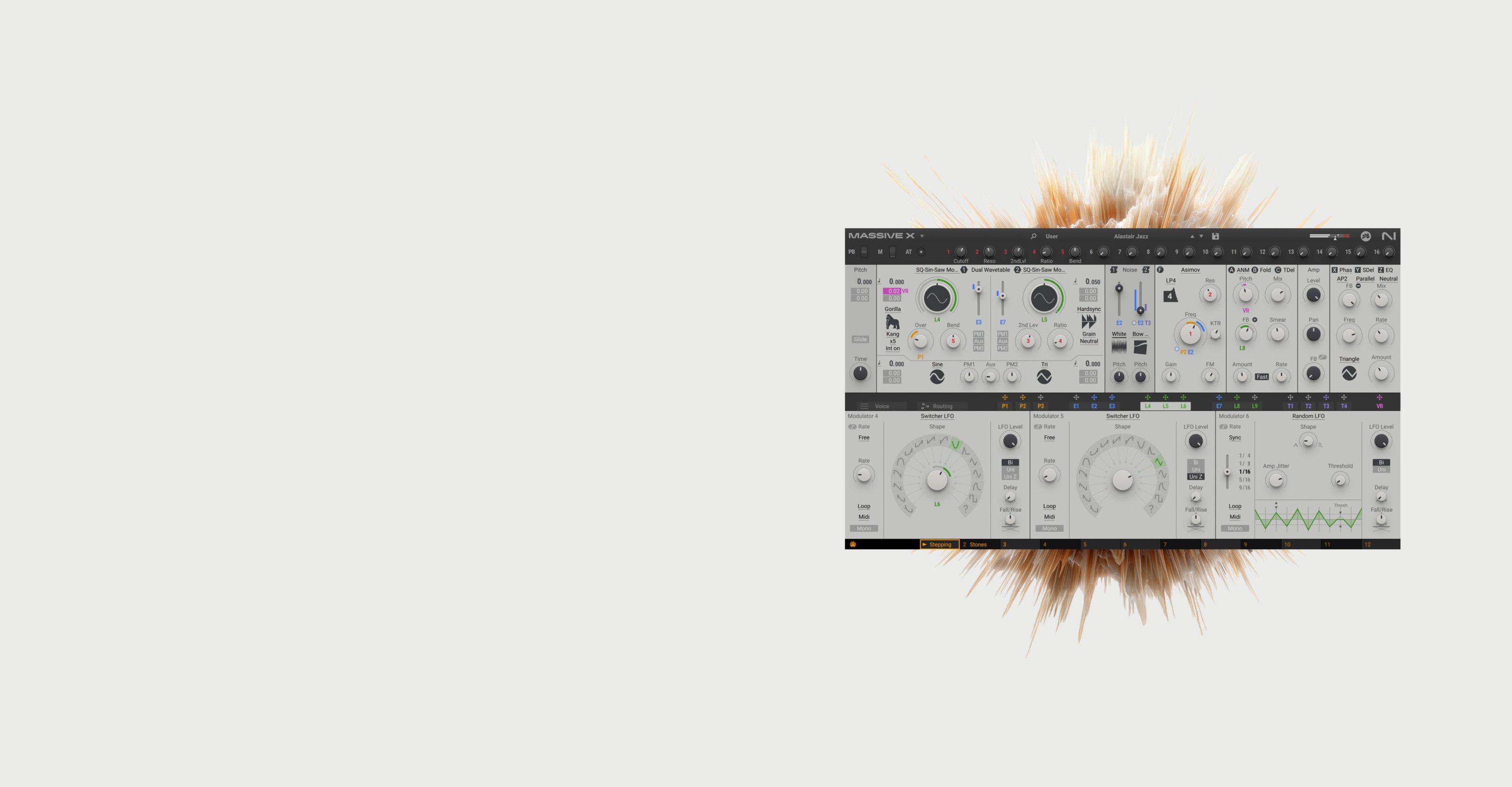1512x787 pixels.
Task: Click the next preset down arrow
Action: click(1201, 237)
